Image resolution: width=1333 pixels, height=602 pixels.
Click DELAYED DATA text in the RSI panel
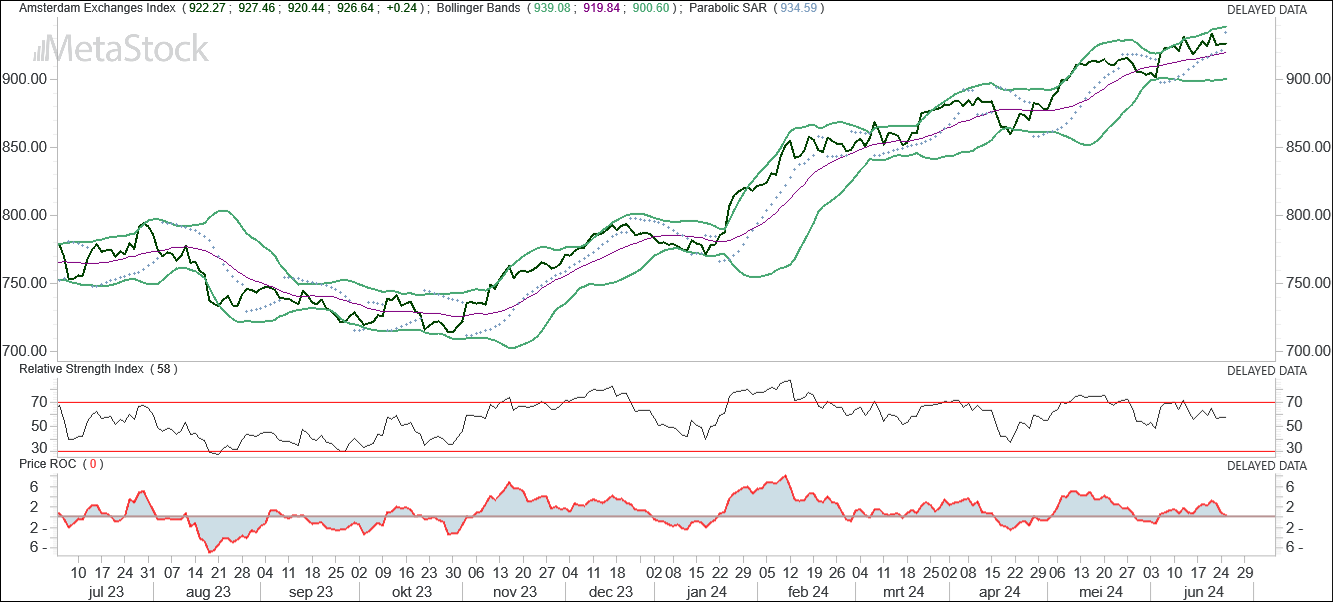1267,370
